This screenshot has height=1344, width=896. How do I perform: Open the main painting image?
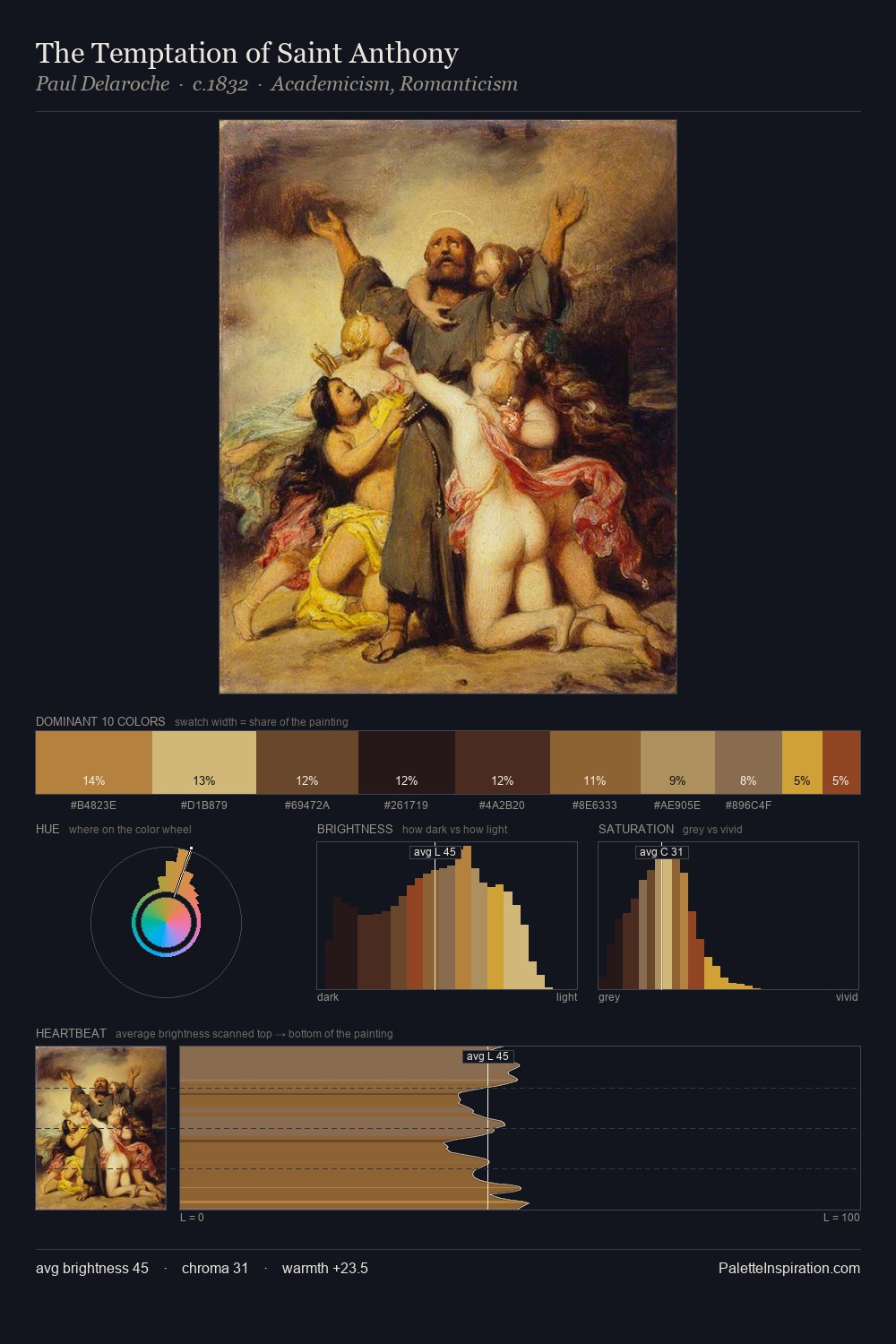[448, 407]
